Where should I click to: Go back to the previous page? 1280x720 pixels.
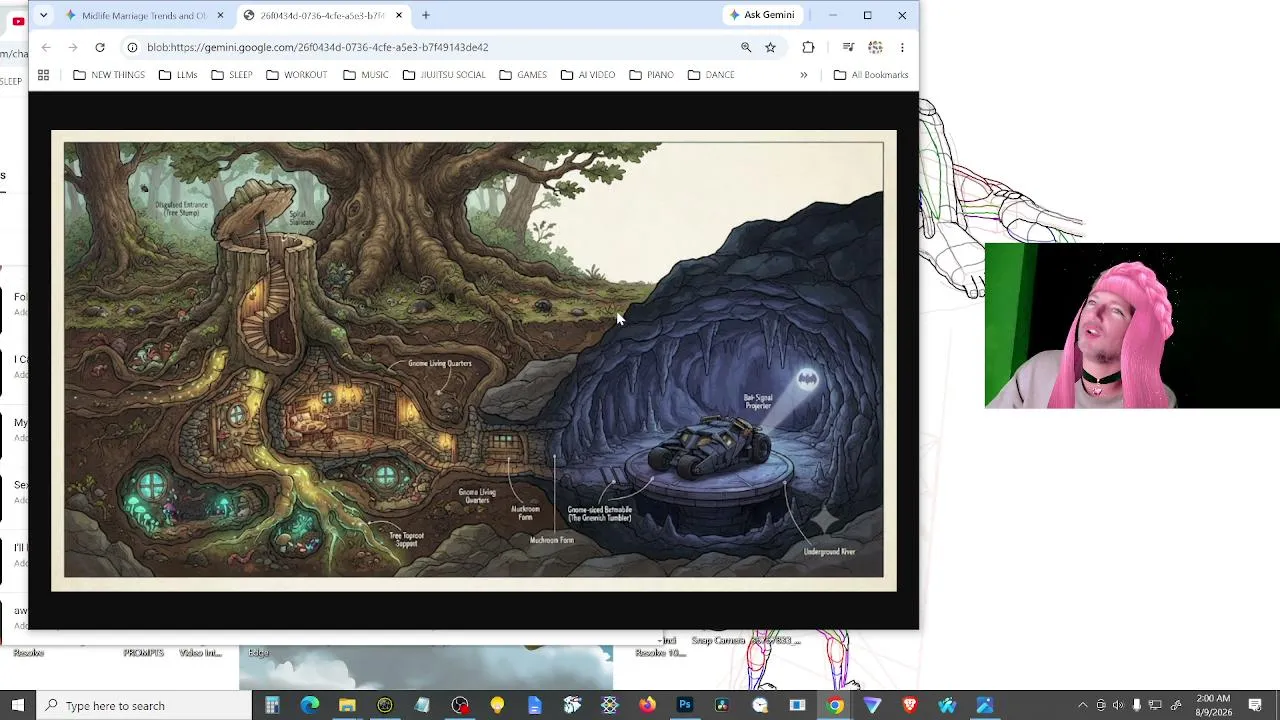pos(46,47)
